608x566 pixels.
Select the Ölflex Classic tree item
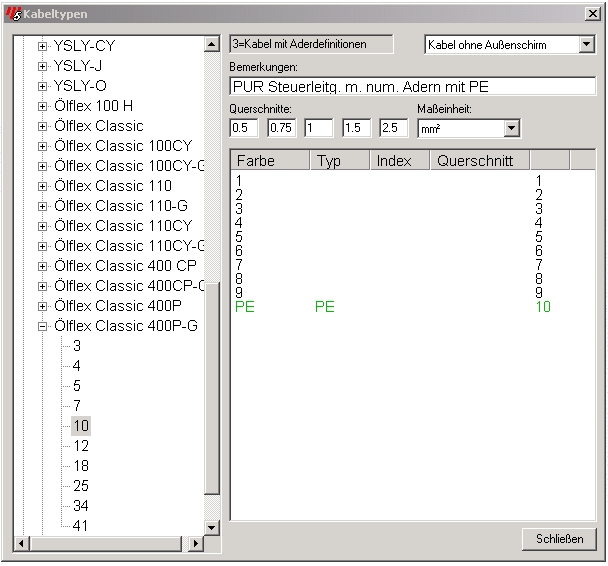pyautogui.click(x=99, y=126)
